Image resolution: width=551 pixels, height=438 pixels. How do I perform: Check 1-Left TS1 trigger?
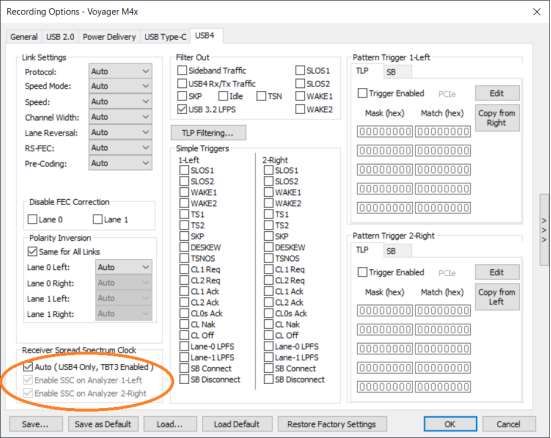coord(184,214)
